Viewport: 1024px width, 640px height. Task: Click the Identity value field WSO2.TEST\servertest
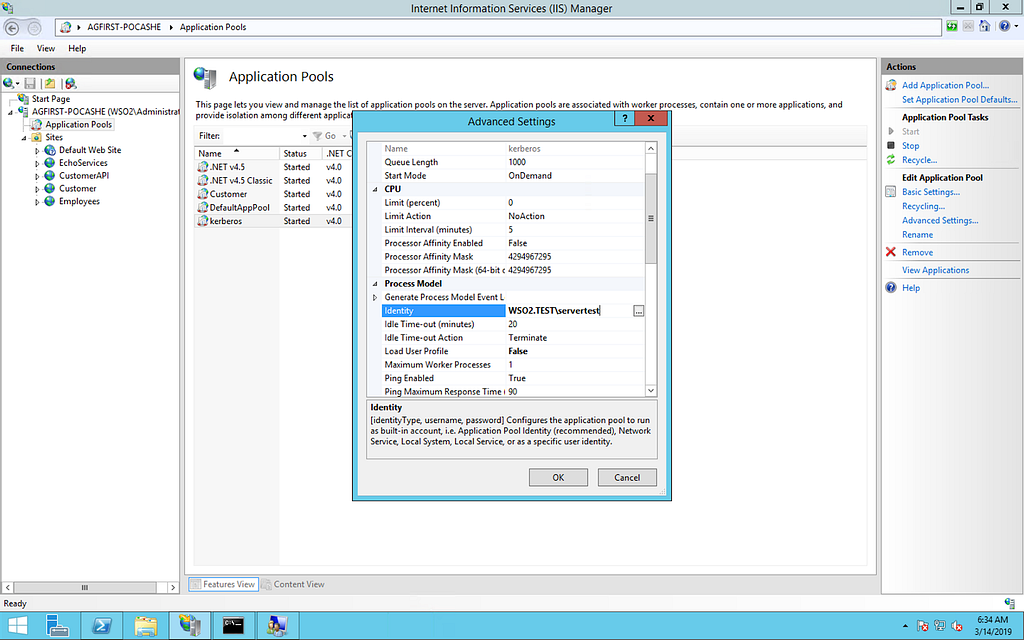pyautogui.click(x=569, y=311)
